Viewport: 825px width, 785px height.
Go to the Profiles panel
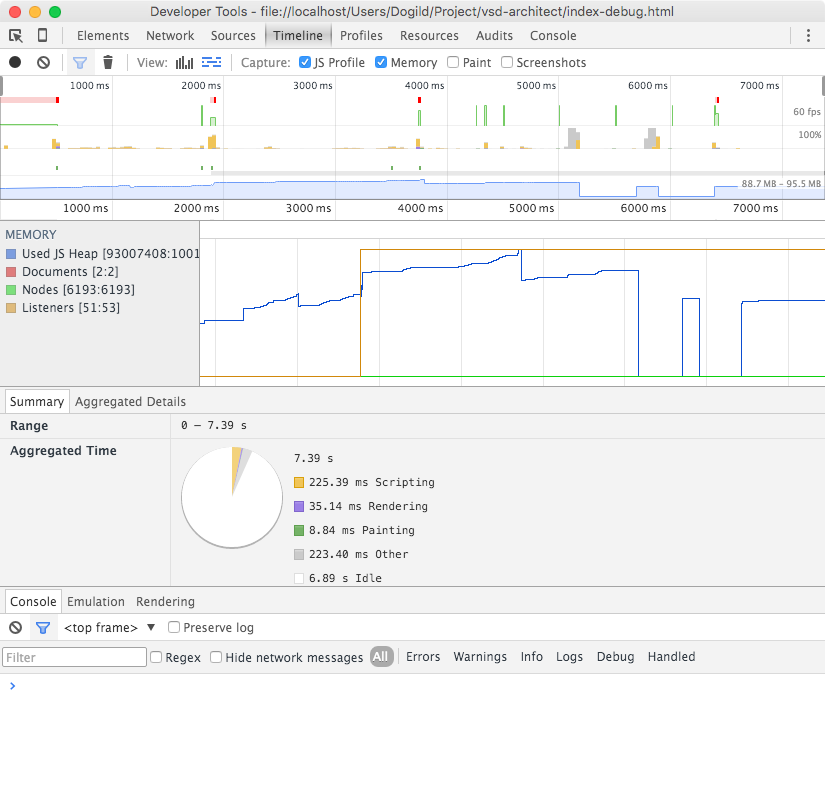coord(361,36)
